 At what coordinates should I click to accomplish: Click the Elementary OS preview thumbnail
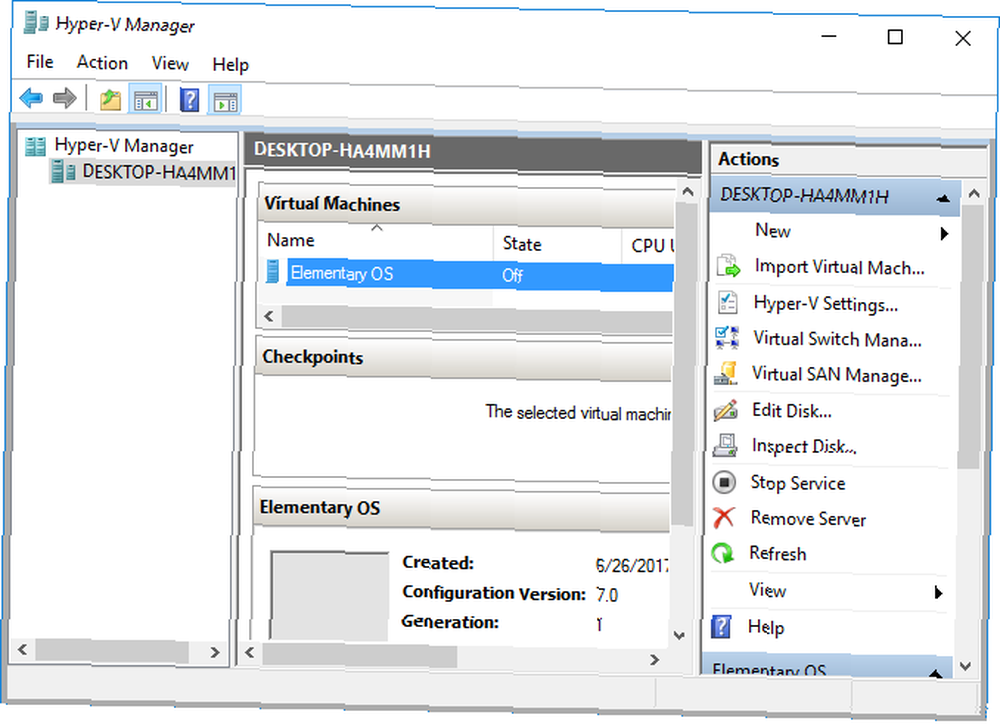[x=330, y=595]
